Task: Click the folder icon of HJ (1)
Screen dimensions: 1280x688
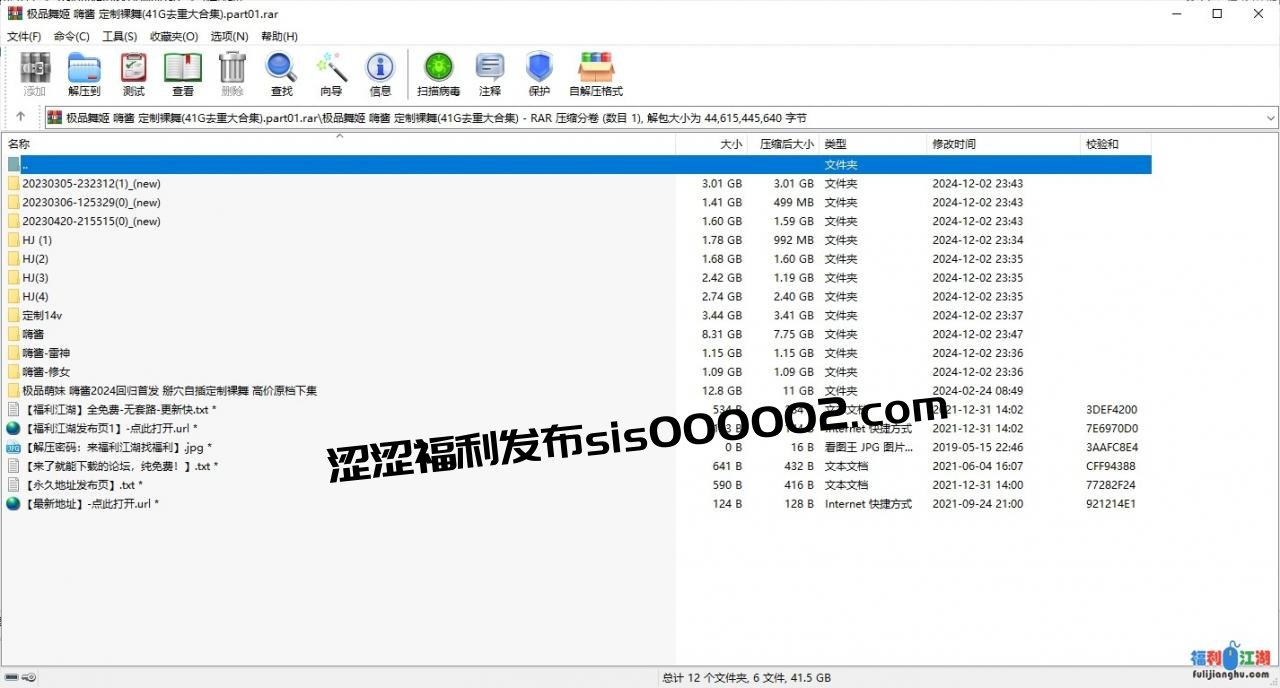Action: point(14,240)
